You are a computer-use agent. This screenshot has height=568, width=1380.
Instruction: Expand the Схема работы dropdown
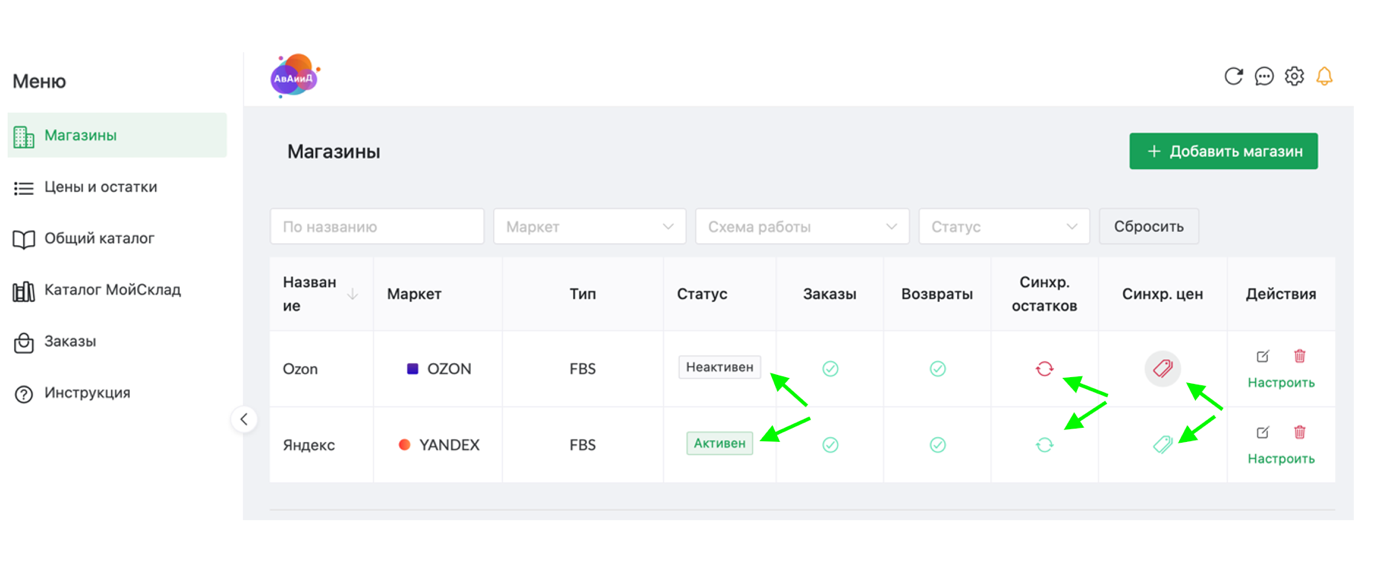click(x=801, y=227)
